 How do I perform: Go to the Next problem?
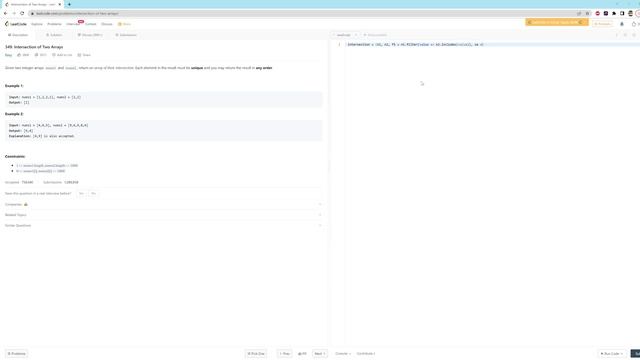coord(320,354)
